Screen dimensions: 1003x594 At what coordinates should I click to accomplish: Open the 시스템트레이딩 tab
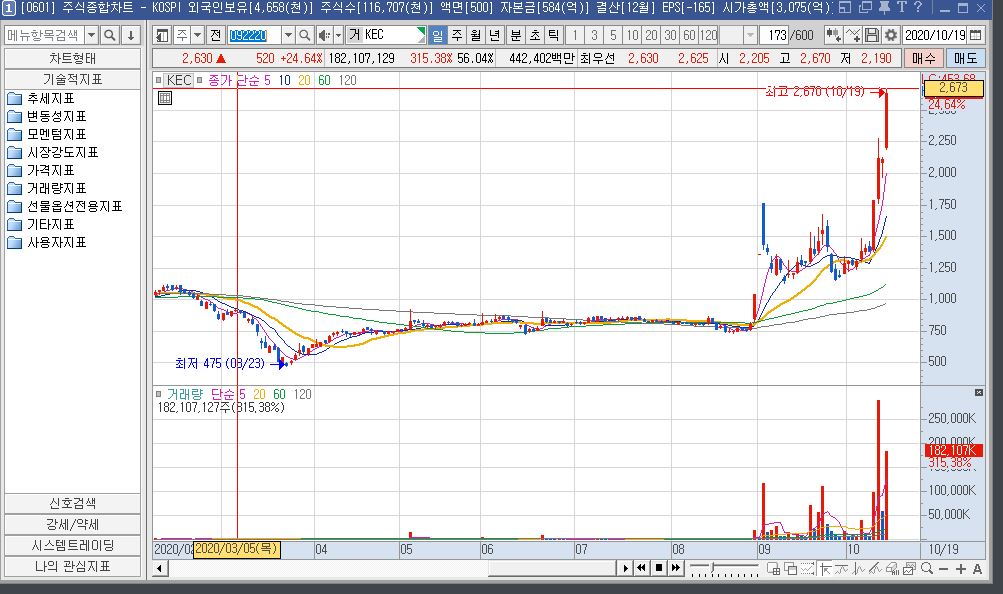click(x=72, y=545)
